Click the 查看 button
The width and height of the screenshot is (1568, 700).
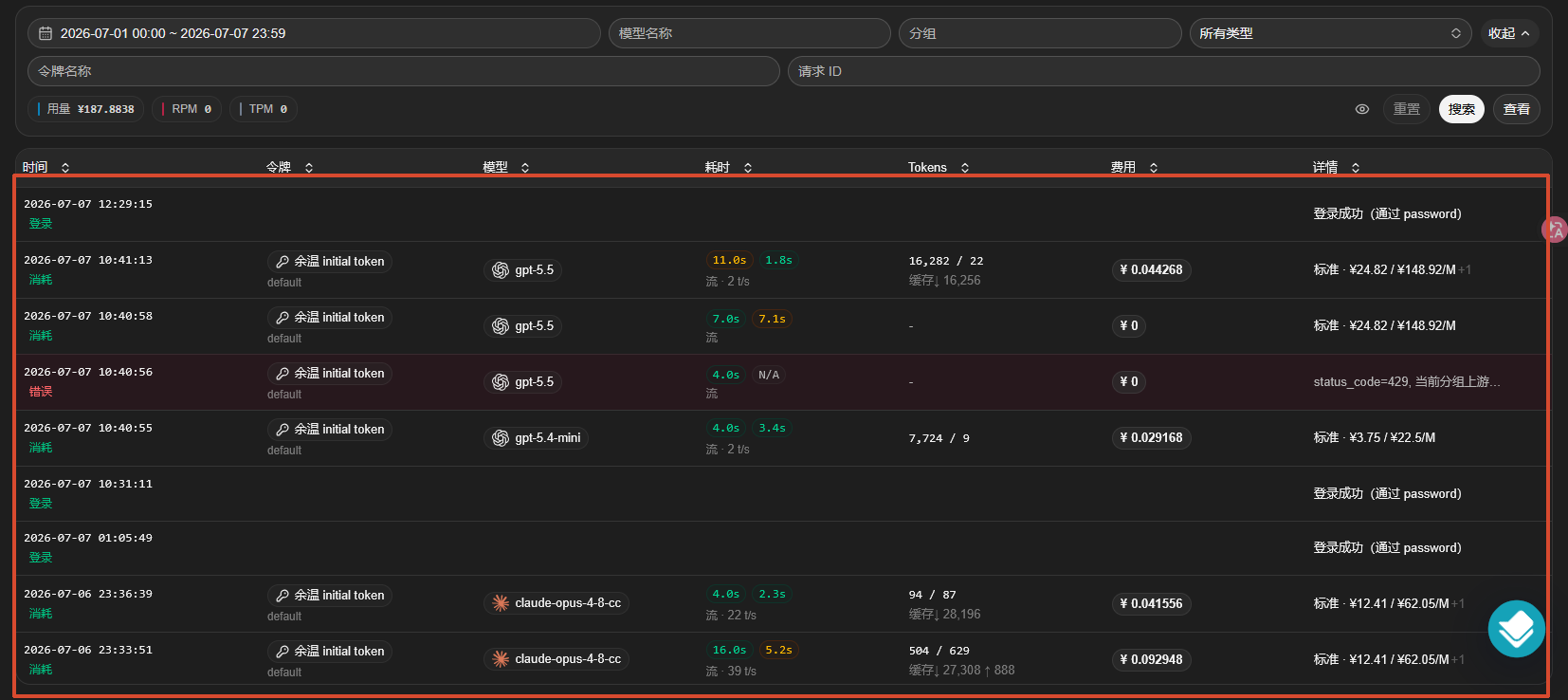click(x=1517, y=109)
